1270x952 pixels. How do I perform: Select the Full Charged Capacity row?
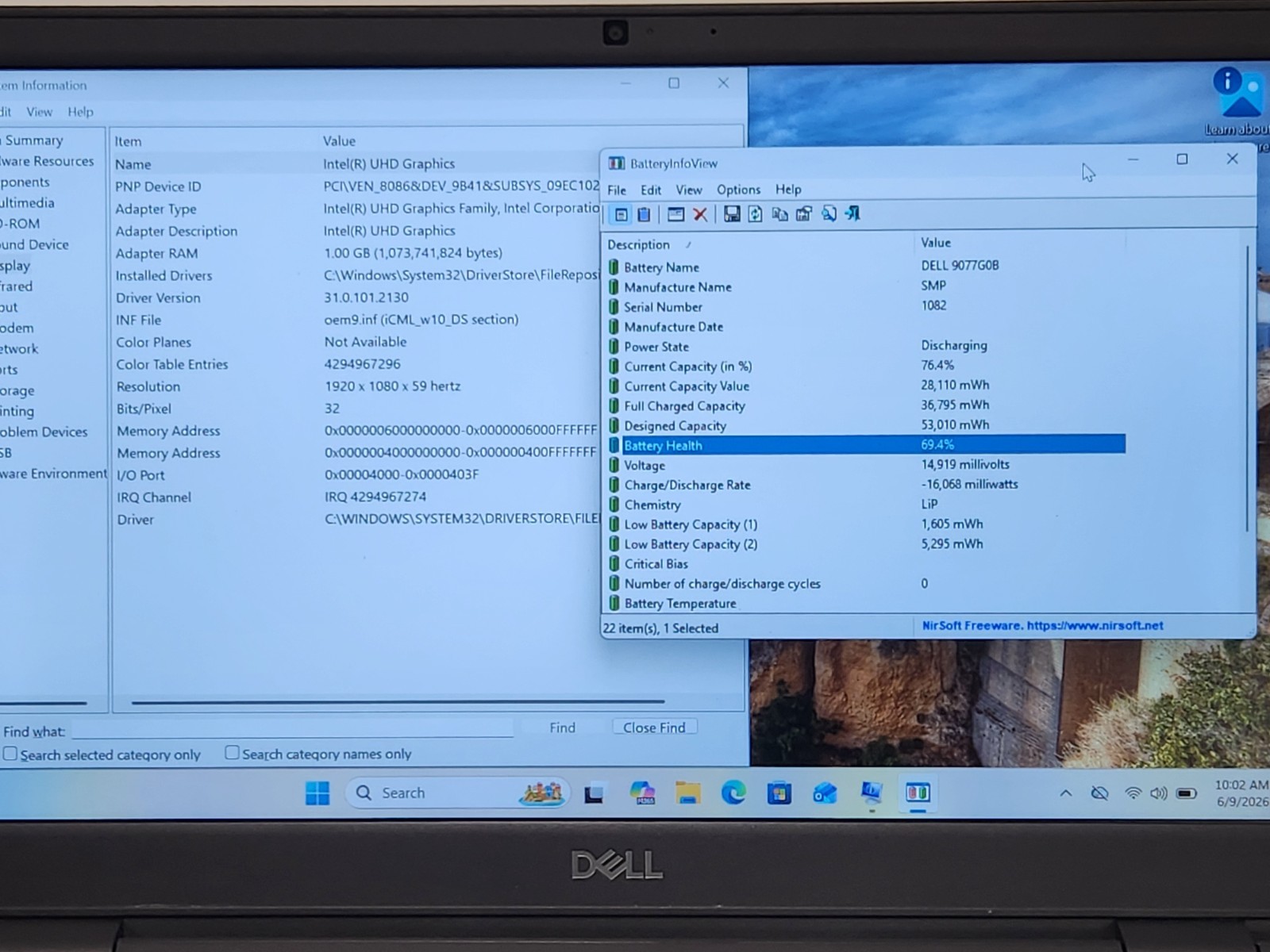point(865,405)
